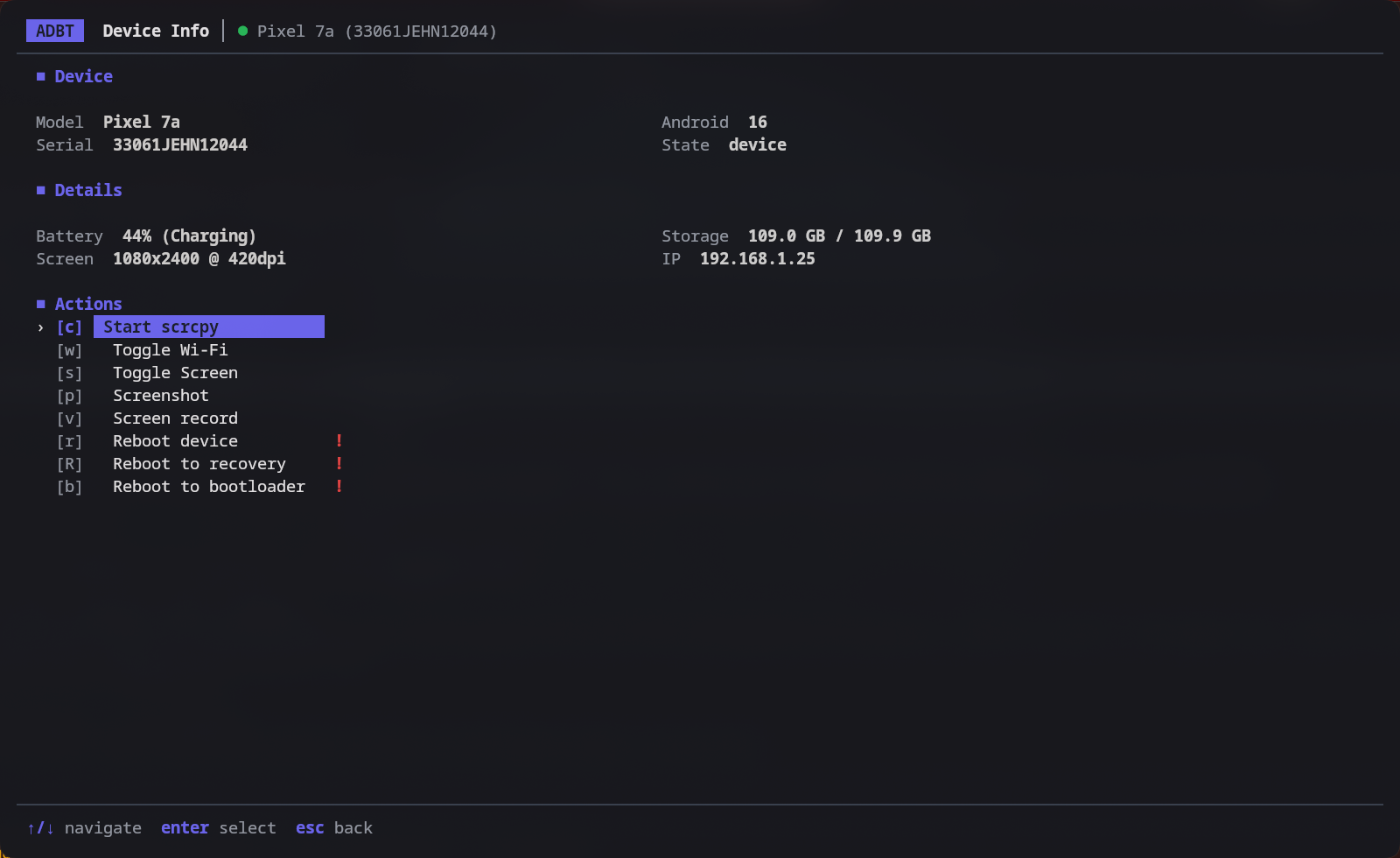
Task: Click the esc back hint in footer
Action: click(x=334, y=827)
